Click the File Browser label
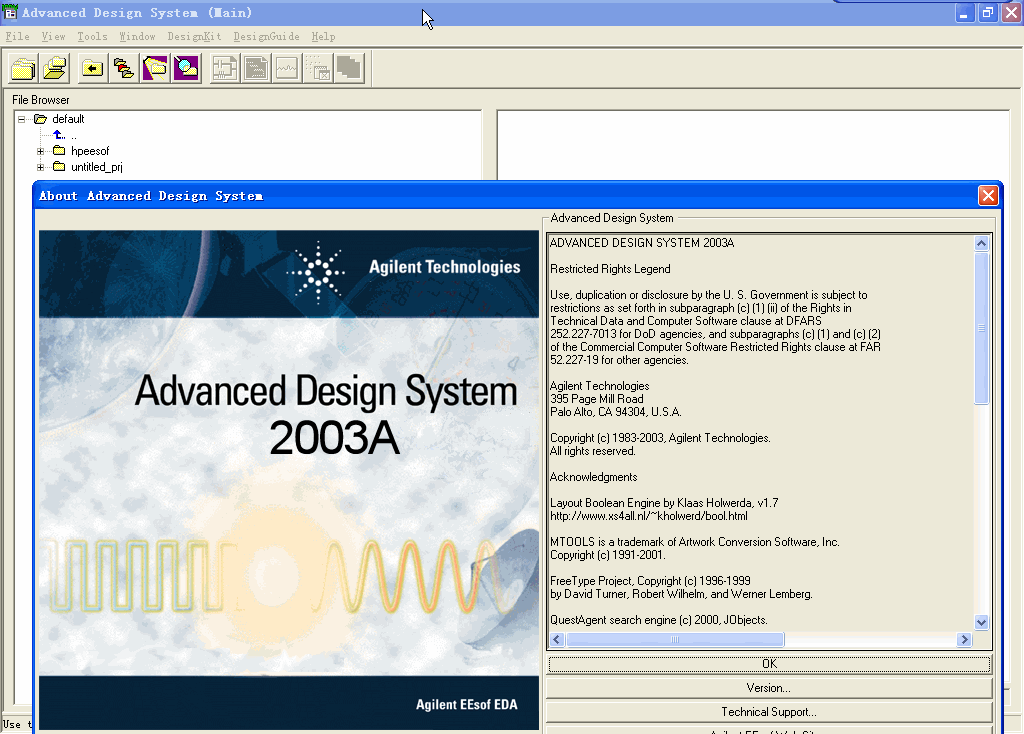 pos(40,100)
